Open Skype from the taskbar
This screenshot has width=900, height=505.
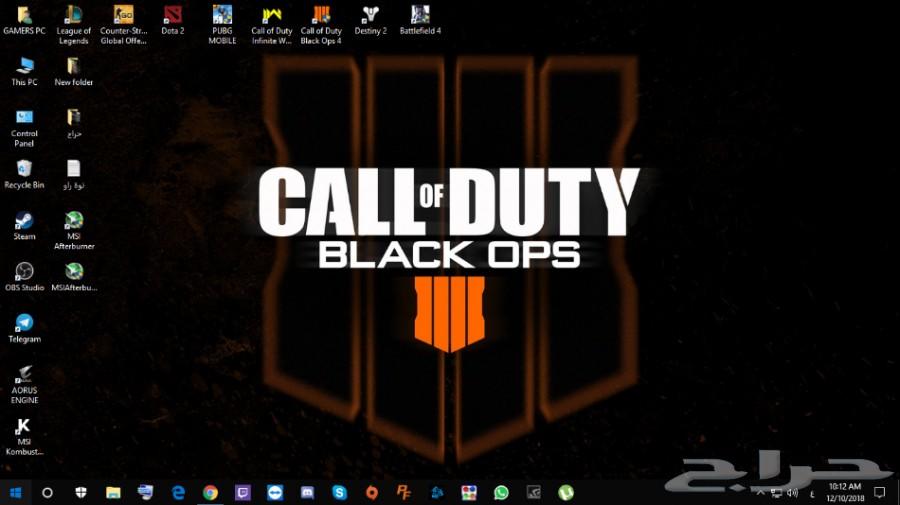coord(339,492)
